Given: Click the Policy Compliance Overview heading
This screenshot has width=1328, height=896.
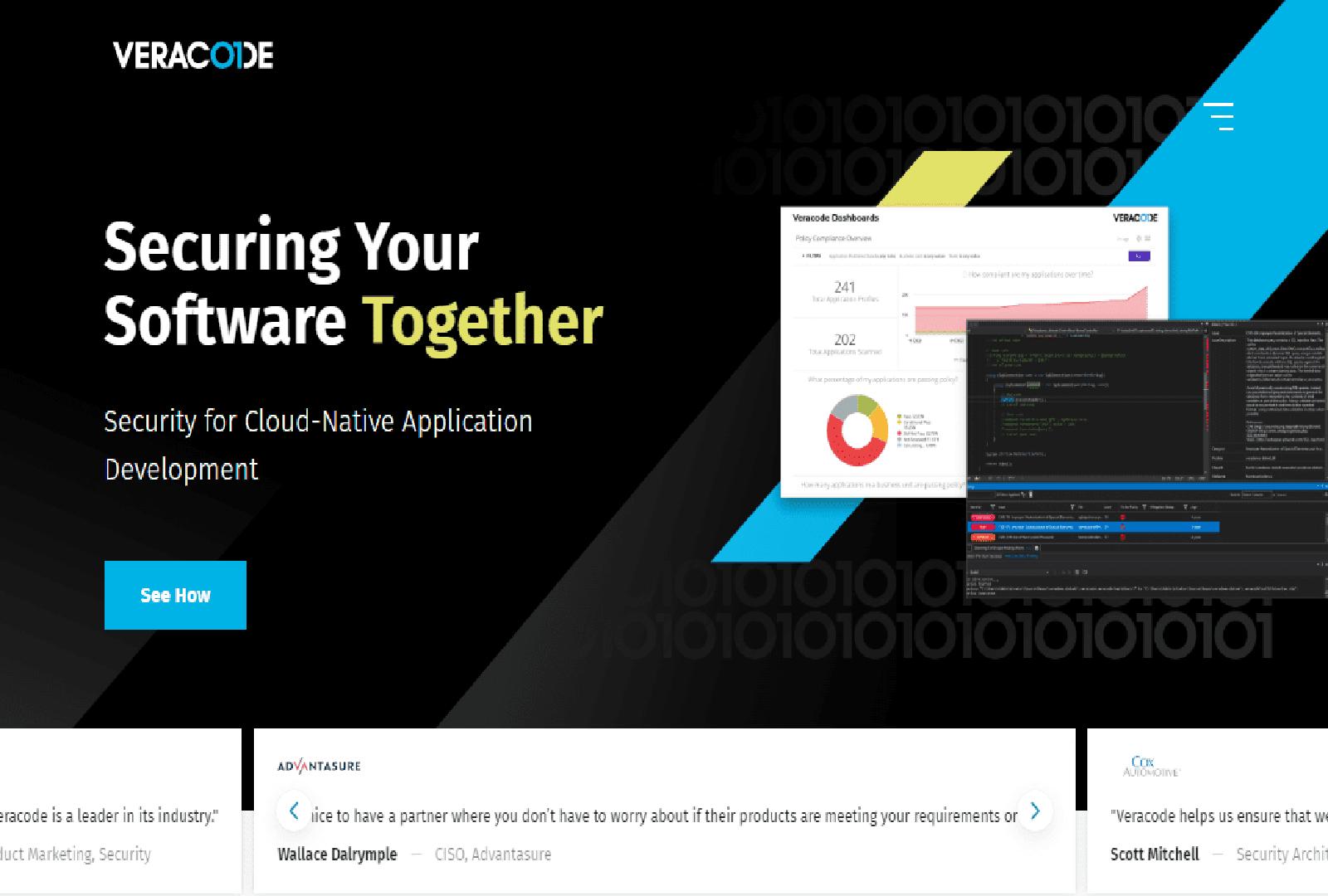Looking at the screenshot, I should pyautogui.click(x=834, y=238).
